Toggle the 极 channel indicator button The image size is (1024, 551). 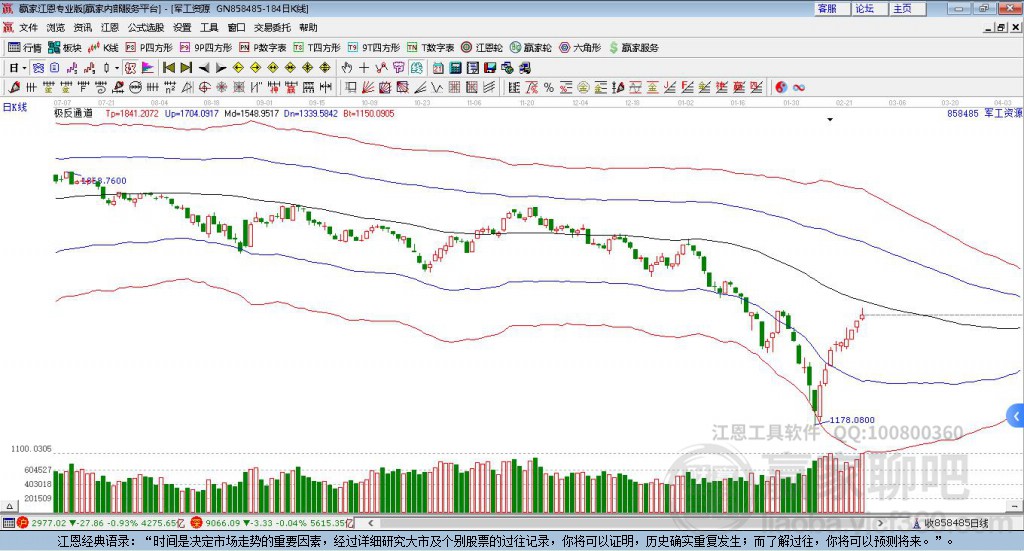click(x=131, y=68)
